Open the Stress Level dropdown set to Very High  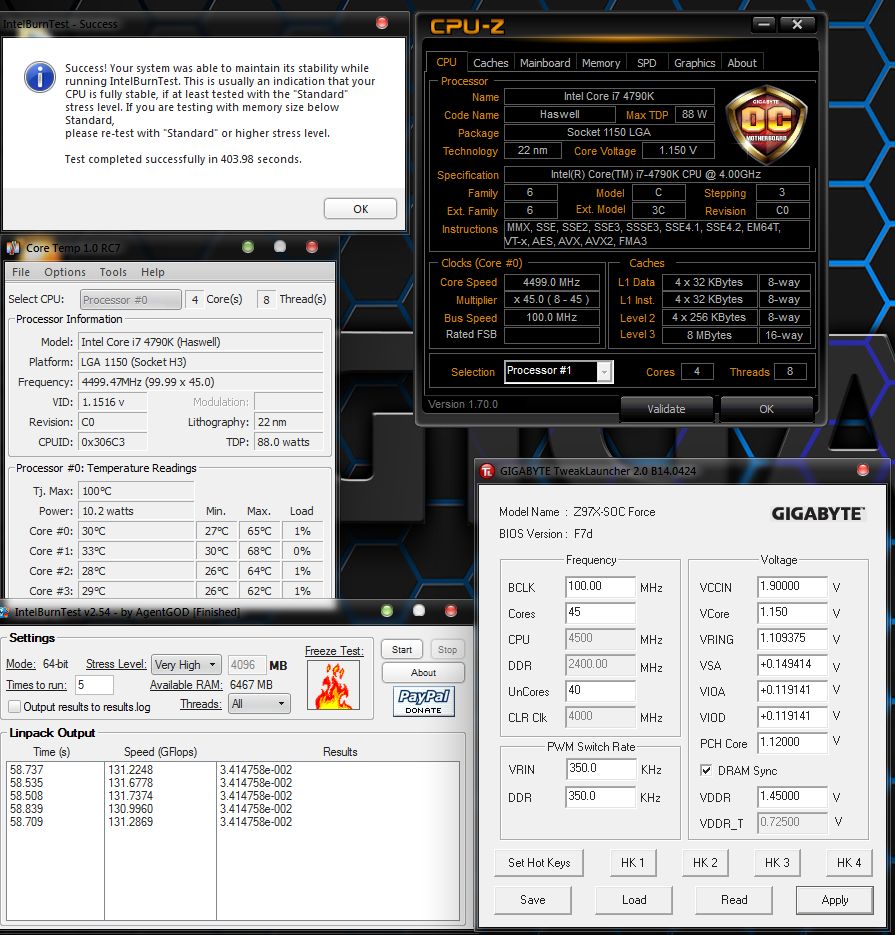(x=186, y=664)
